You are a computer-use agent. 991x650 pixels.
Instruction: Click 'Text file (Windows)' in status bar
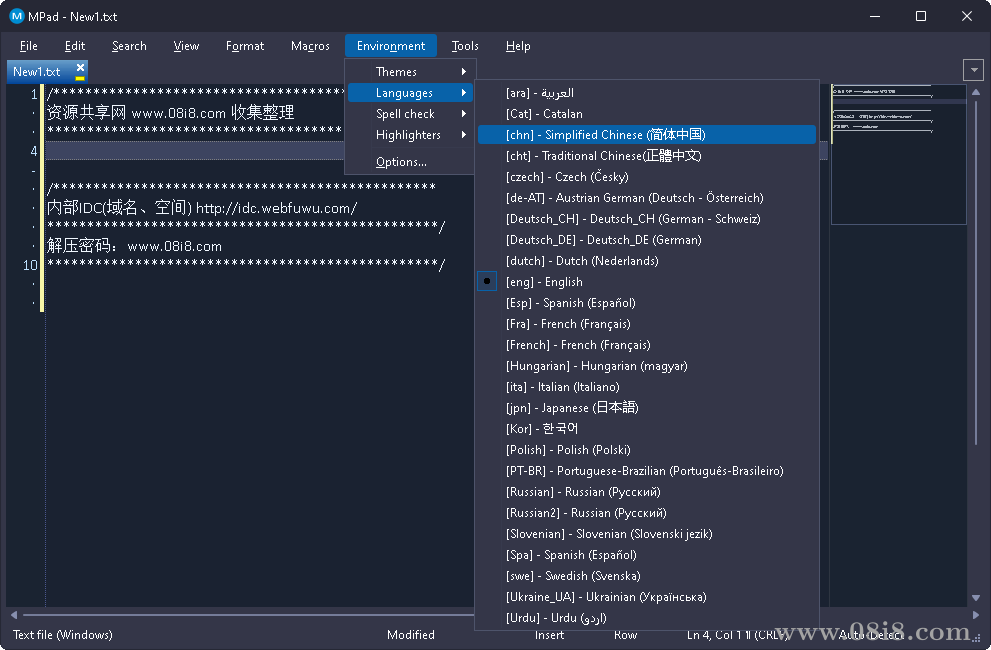63,635
